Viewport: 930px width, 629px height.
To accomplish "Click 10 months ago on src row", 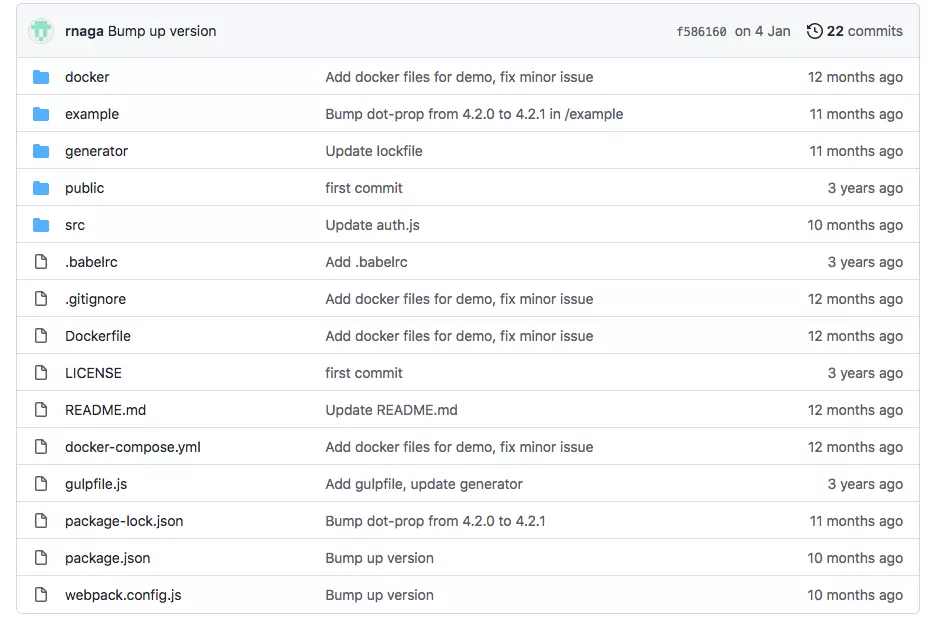I will 855,225.
